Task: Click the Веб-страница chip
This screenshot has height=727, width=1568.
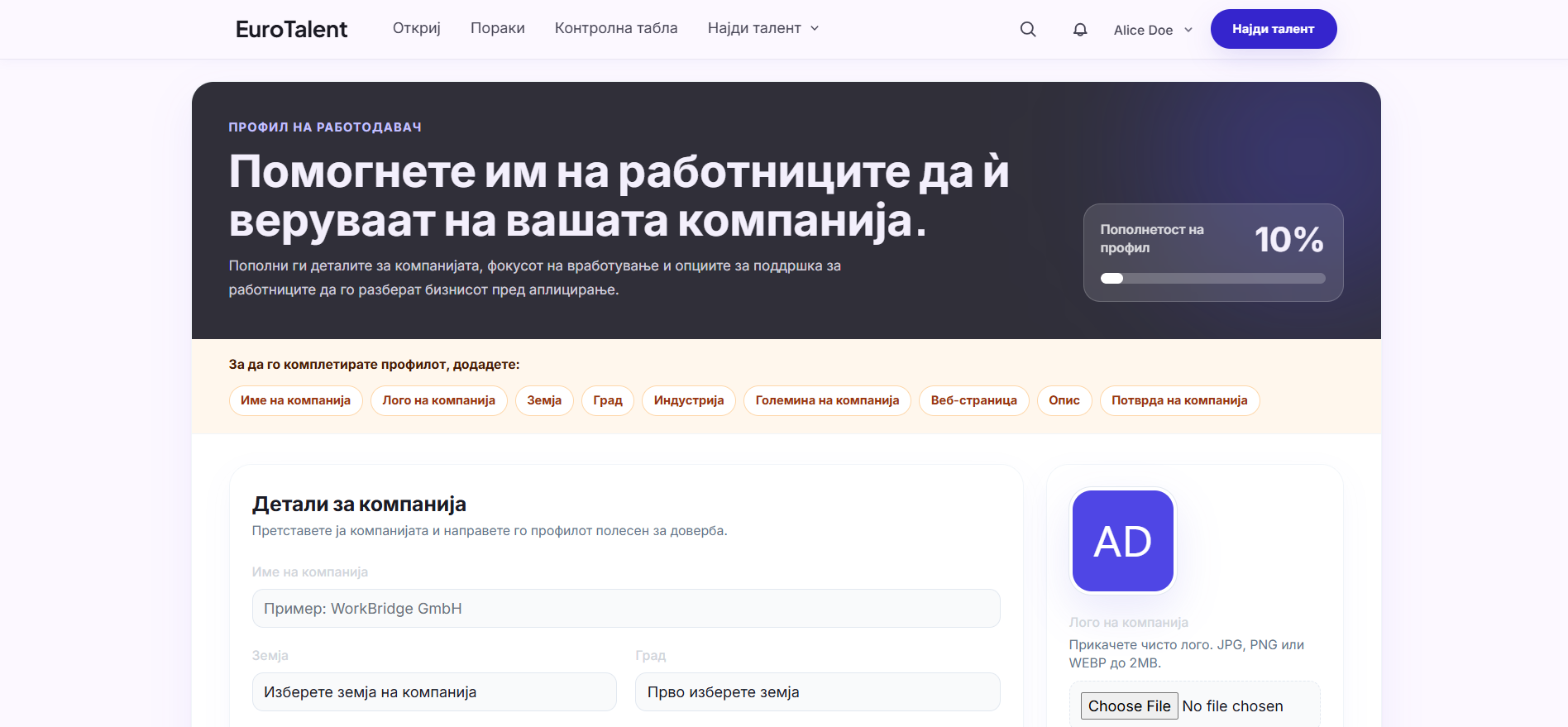Action: click(x=974, y=400)
